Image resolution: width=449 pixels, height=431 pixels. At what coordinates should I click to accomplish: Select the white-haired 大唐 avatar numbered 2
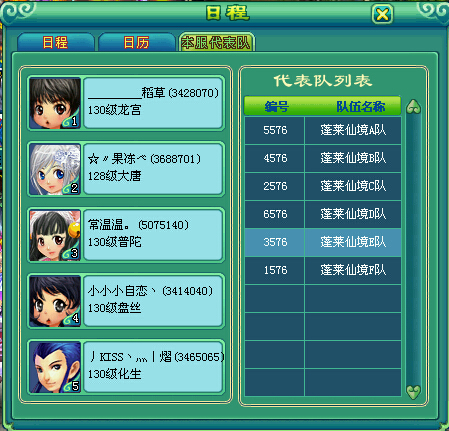55,169
